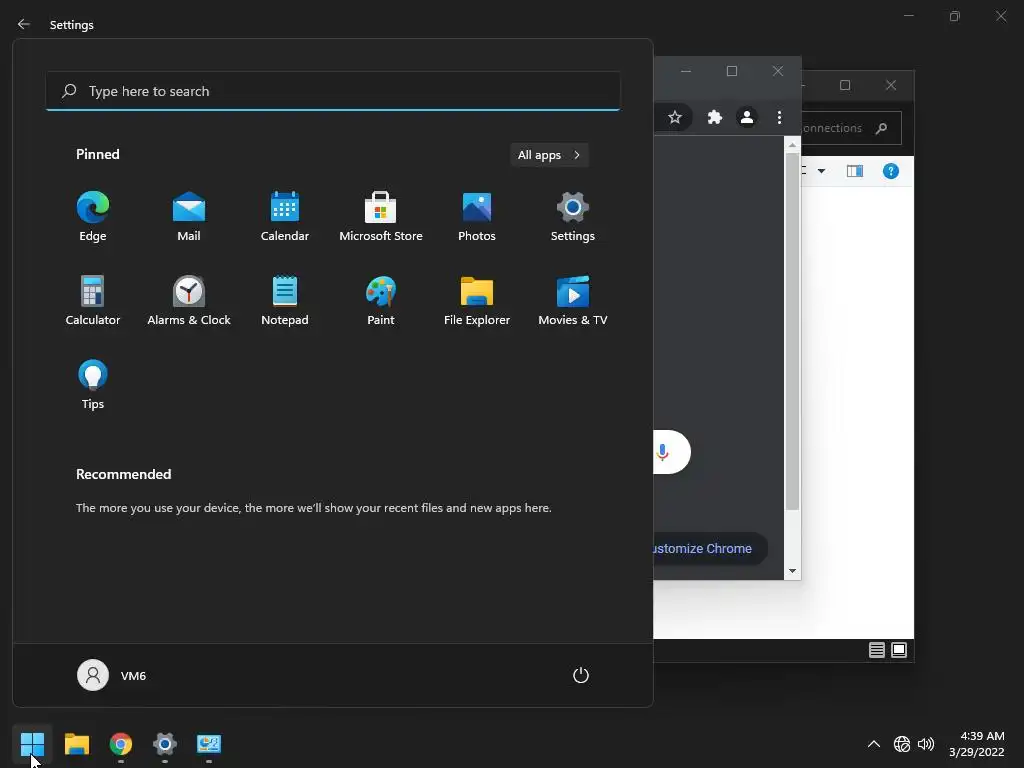Expand the view options dropdown arrow

click(x=822, y=171)
